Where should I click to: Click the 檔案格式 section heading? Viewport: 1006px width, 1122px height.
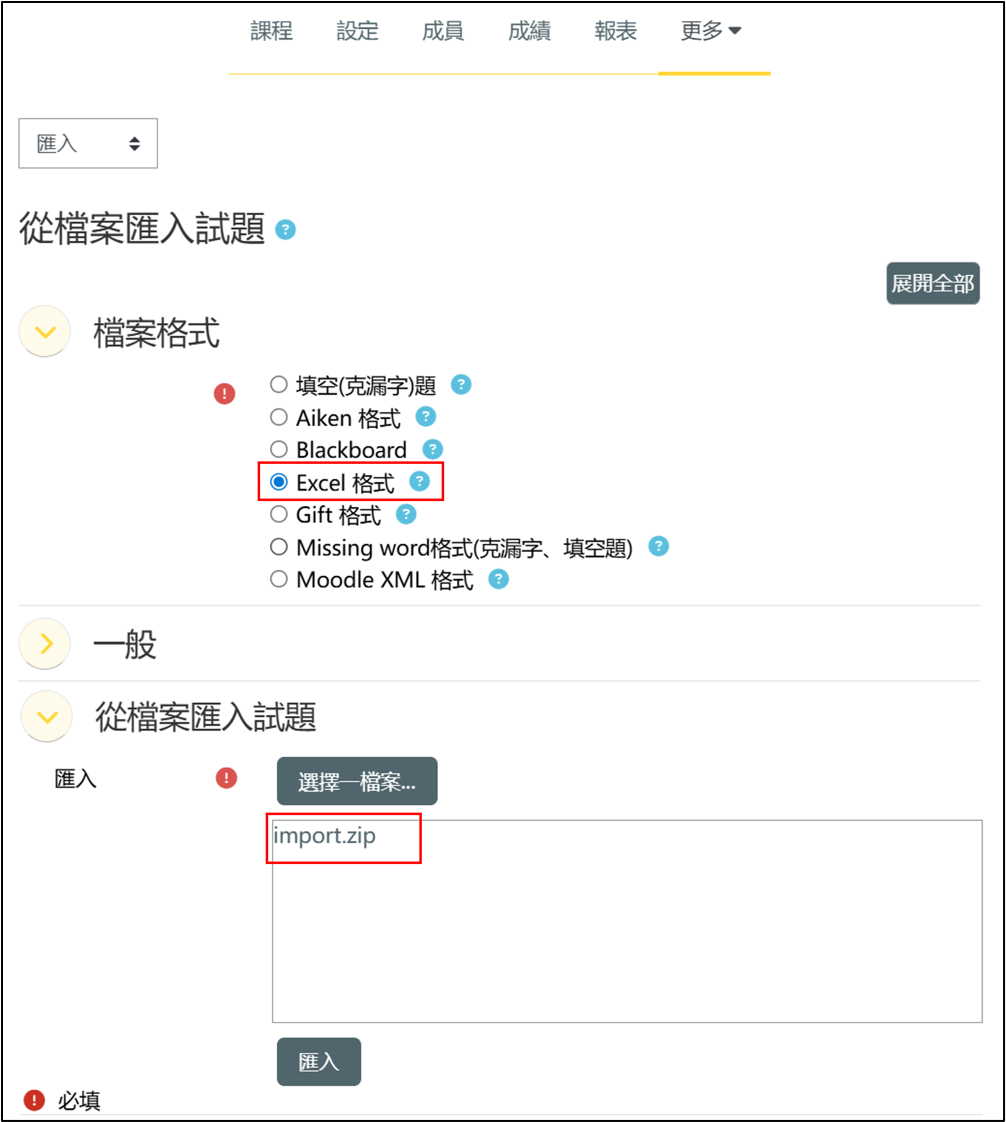(x=156, y=333)
